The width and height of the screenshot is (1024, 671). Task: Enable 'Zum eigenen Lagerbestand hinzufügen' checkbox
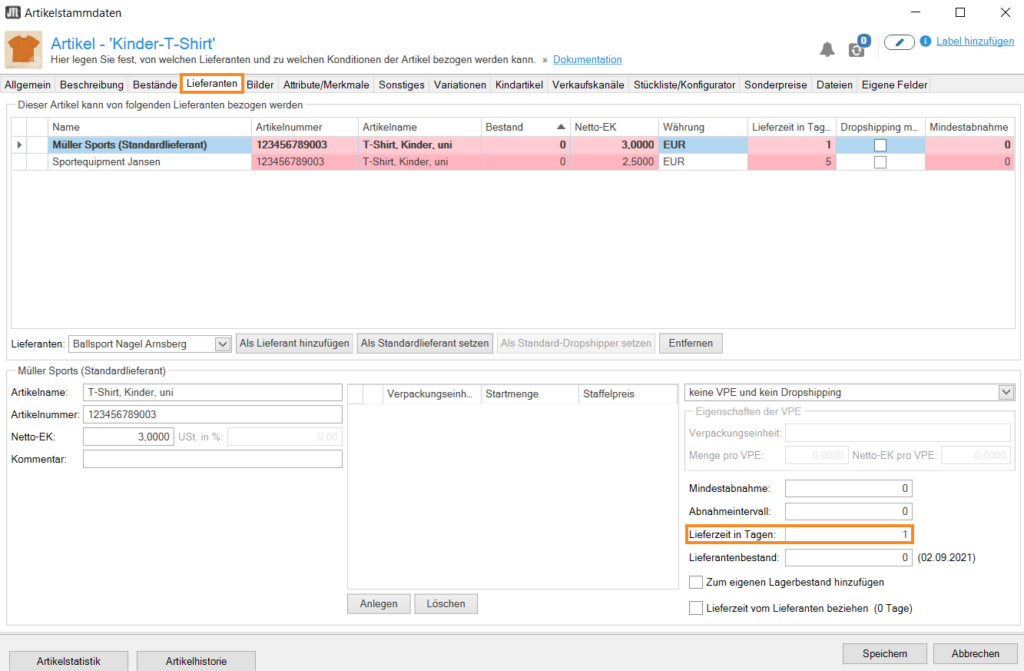coord(697,582)
